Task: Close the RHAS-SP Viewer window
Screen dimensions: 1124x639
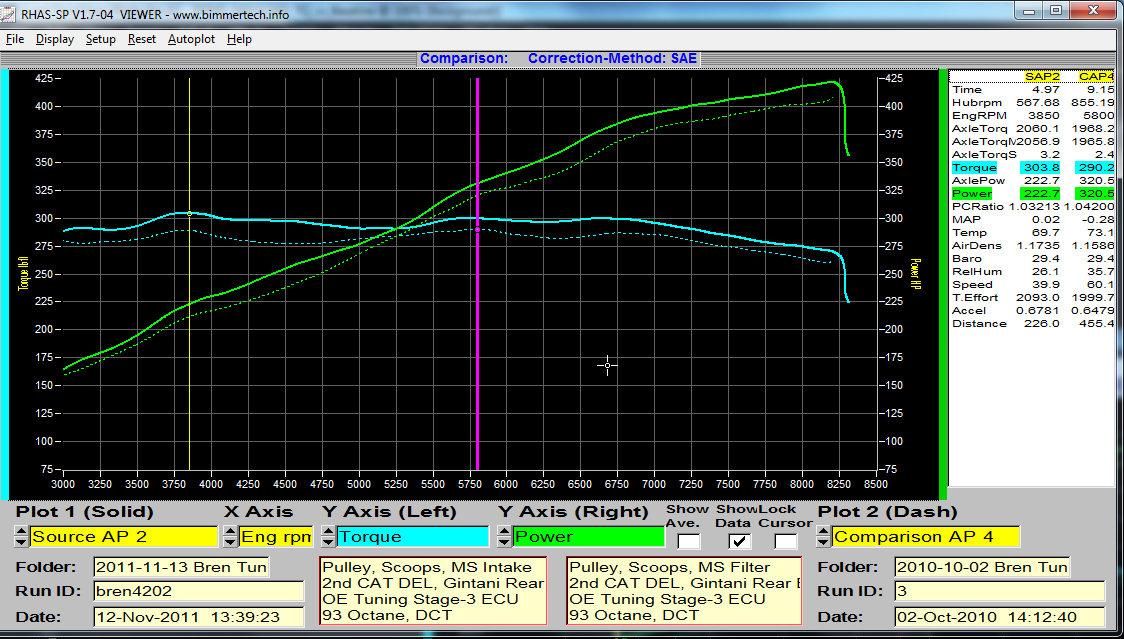Action: (x=1094, y=11)
